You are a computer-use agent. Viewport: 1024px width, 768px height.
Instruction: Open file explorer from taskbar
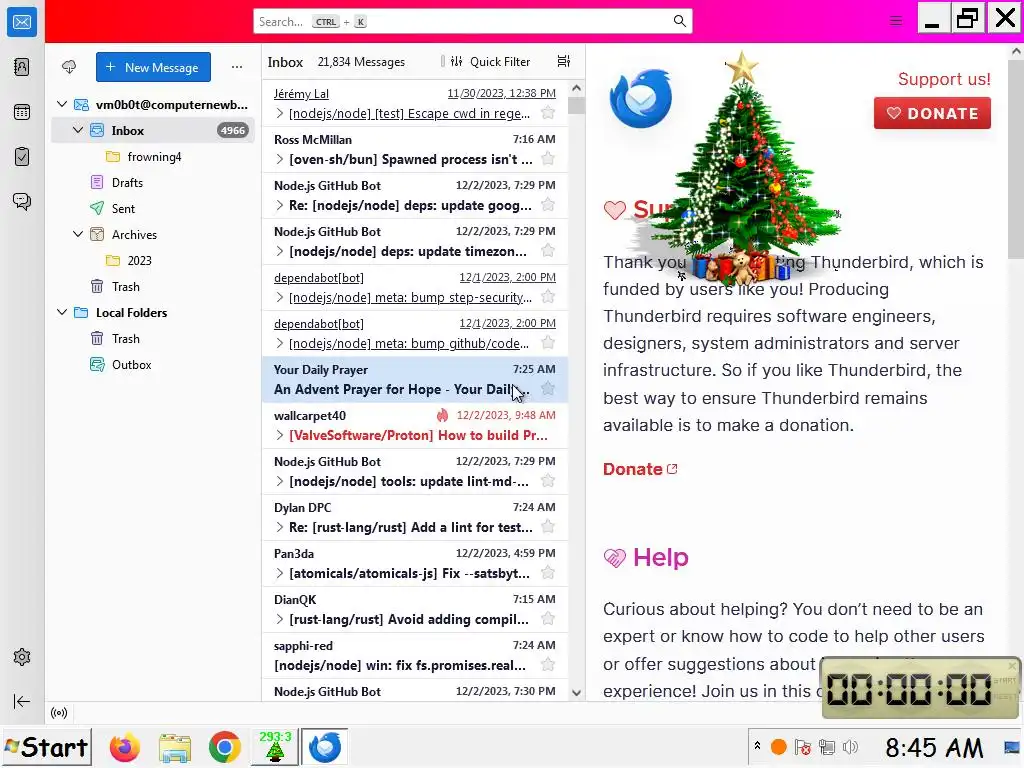pyautogui.click(x=174, y=747)
